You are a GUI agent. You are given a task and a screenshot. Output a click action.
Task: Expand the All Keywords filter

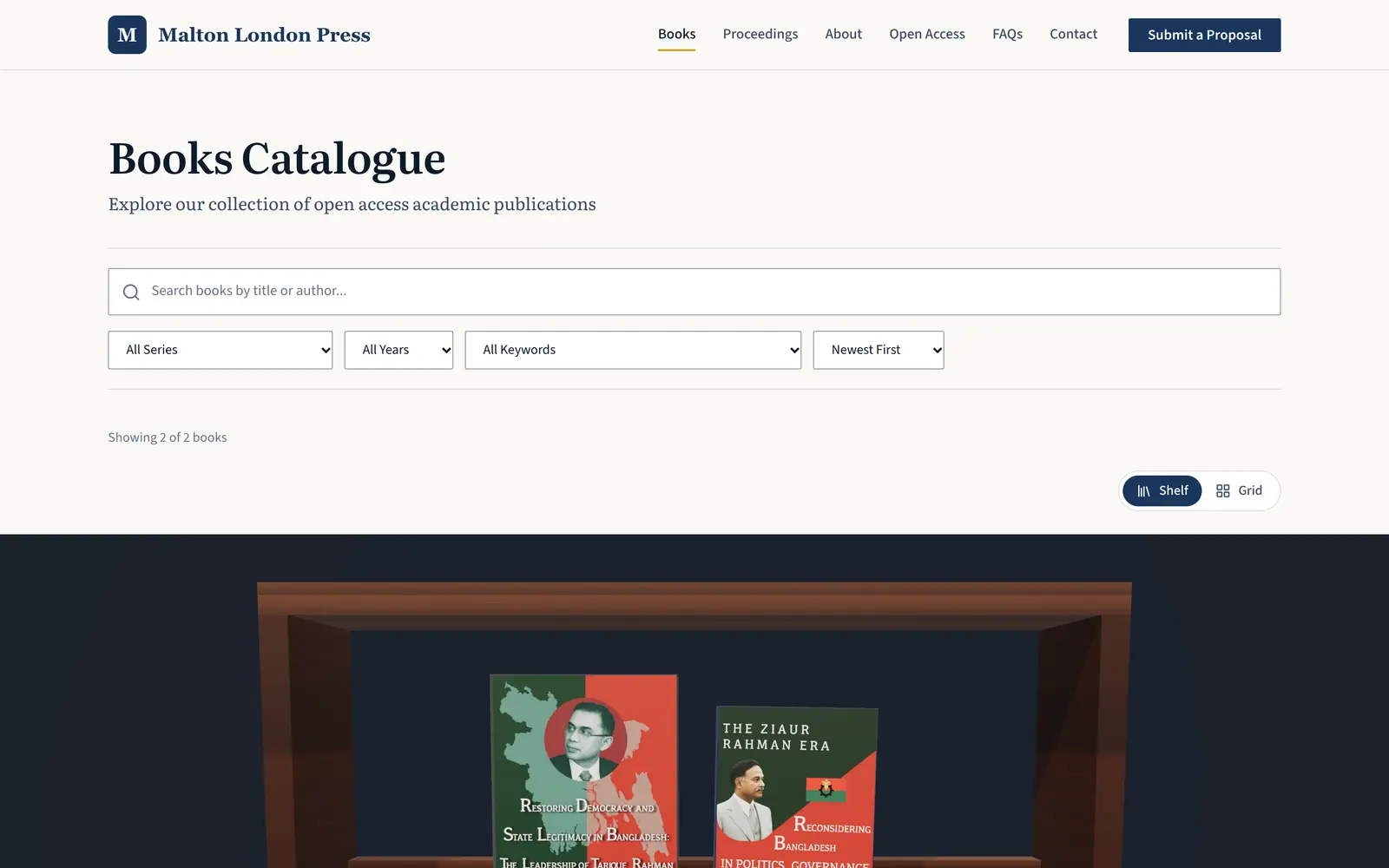[x=633, y=350]
